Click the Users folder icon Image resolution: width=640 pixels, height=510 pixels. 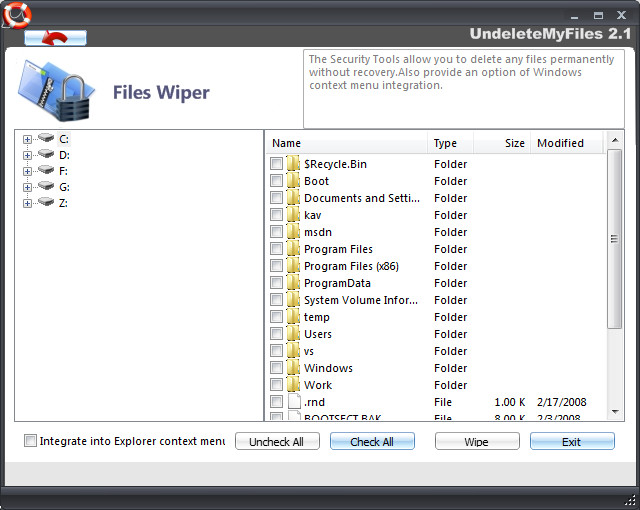[293, 334]
